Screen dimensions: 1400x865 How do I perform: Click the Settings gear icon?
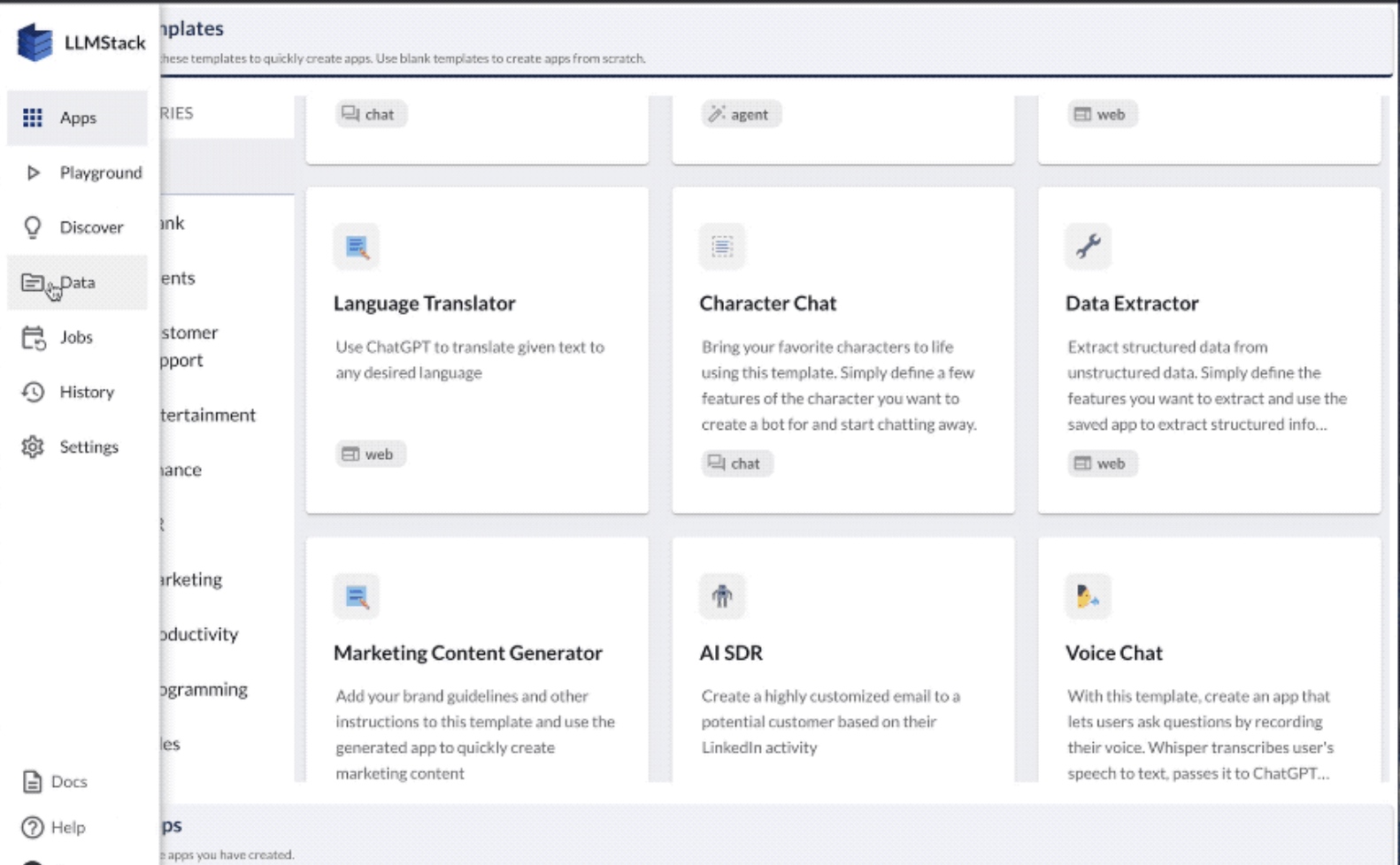tap(33, 447)
